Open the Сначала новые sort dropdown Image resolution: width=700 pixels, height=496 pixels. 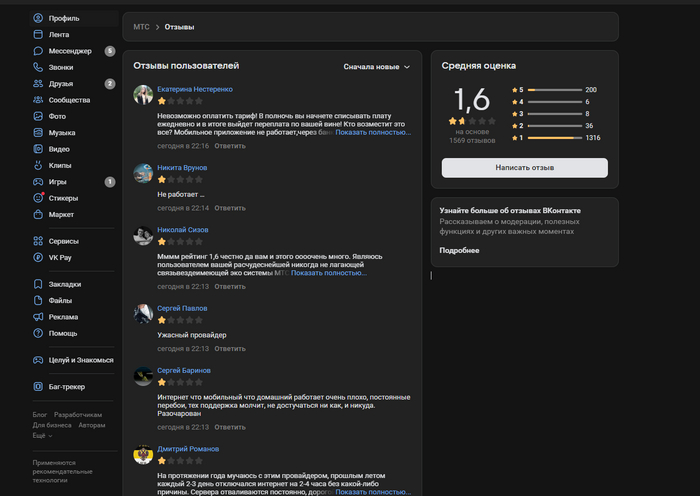tap(376, 67)
